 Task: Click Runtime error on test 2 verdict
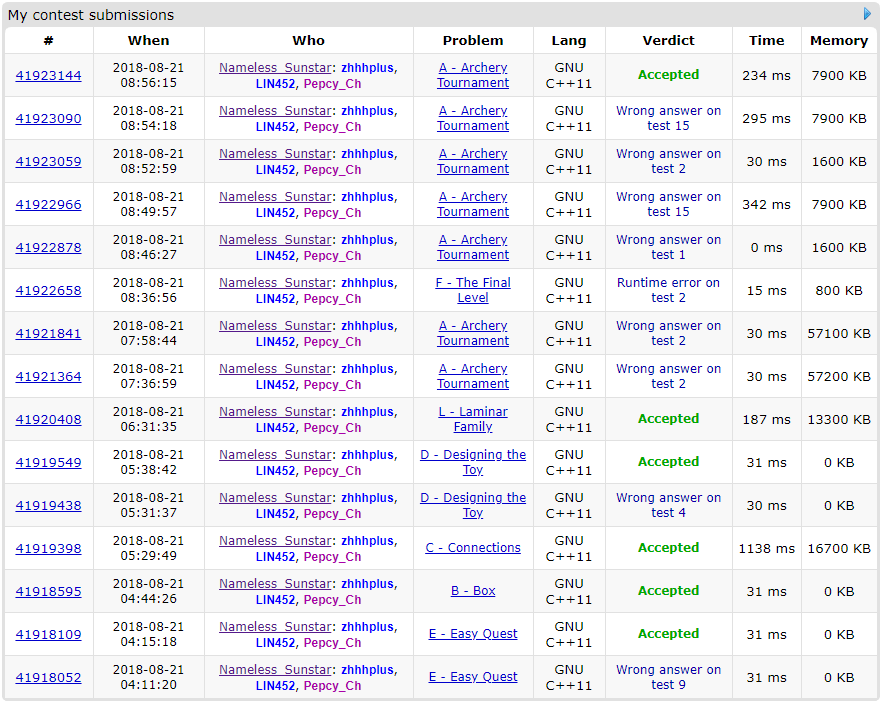(668, 290)
